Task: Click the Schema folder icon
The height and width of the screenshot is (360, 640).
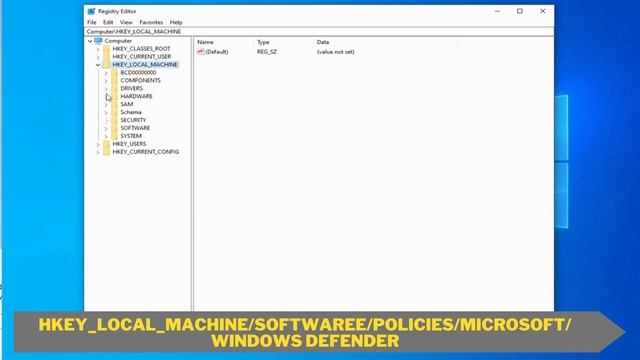Action: (114, 112)
